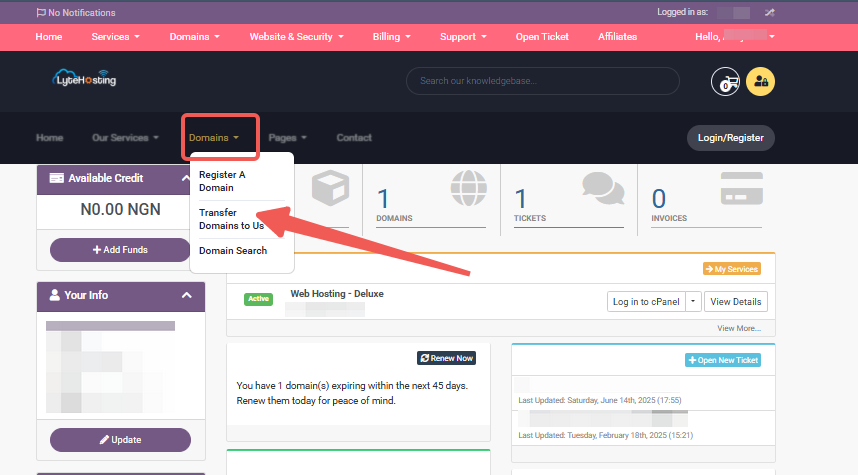This screenshot has height=475, width=858.
Task: Click the green Active status badge
Action: pyautogui.click(x=258, y=299)
